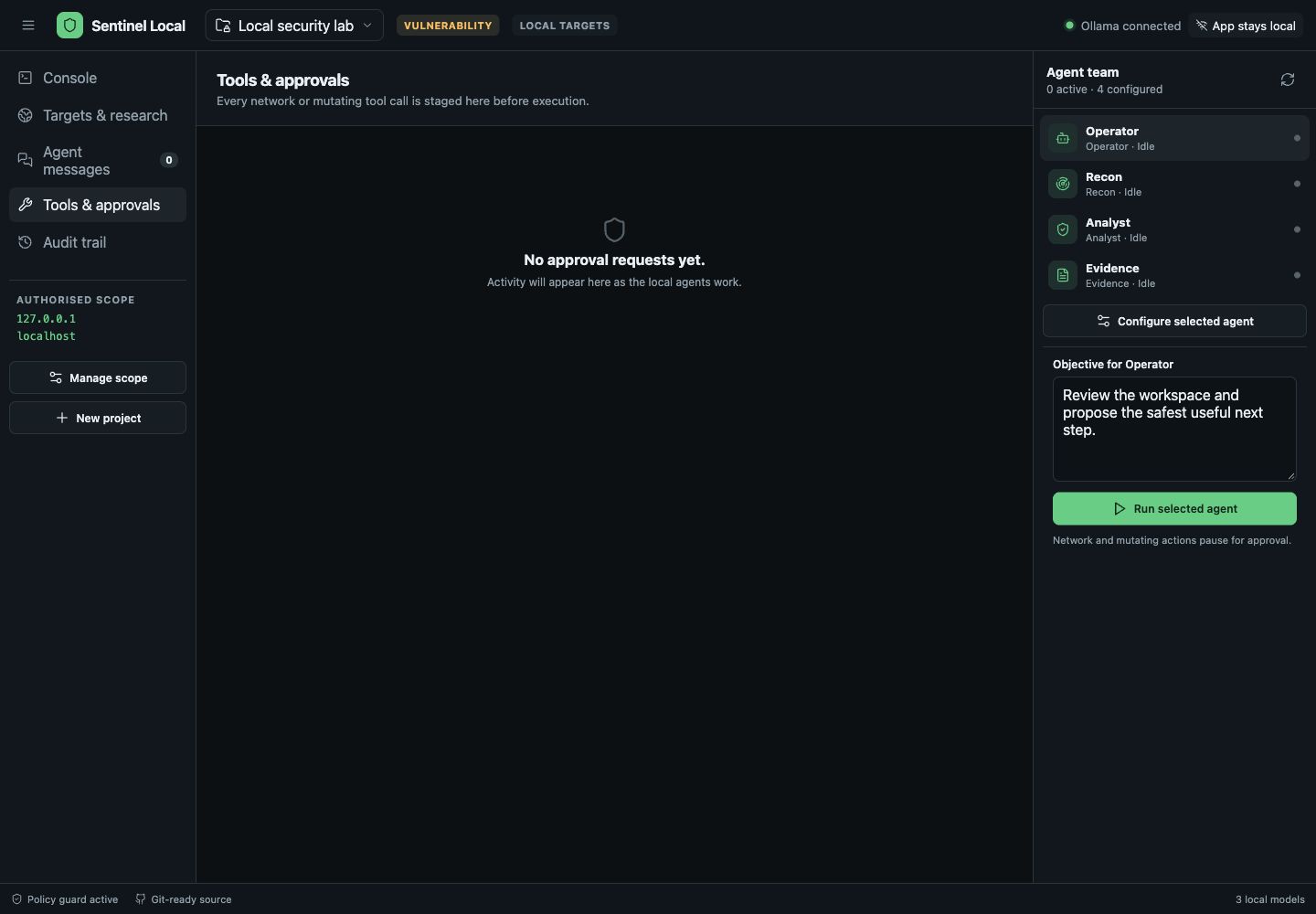Select the Analyst agent row
Viewport: 1316px width, 914px height.
click(1174, 229)
